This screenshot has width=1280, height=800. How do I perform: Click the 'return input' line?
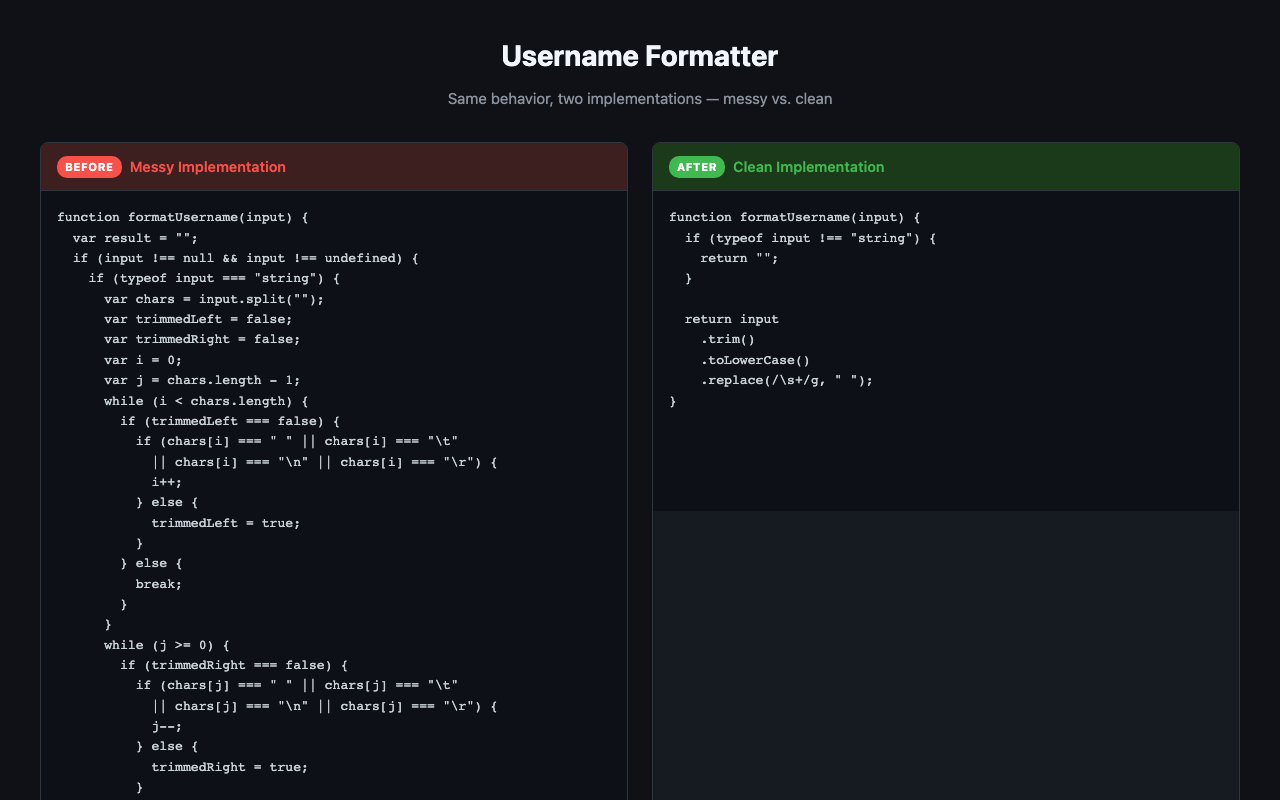[732, 319]
